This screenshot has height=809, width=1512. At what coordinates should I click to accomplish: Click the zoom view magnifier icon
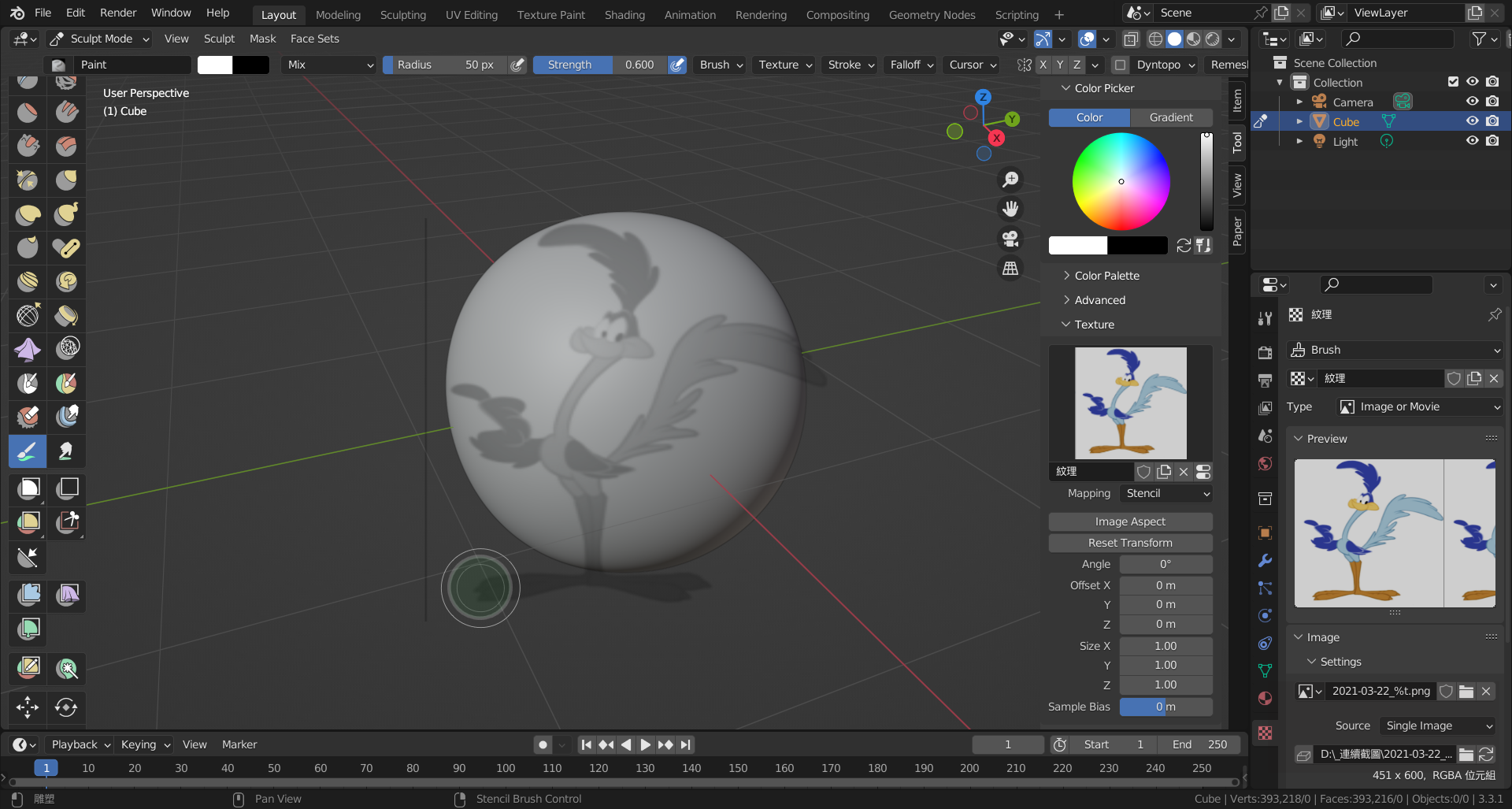tap(1010, 180)
